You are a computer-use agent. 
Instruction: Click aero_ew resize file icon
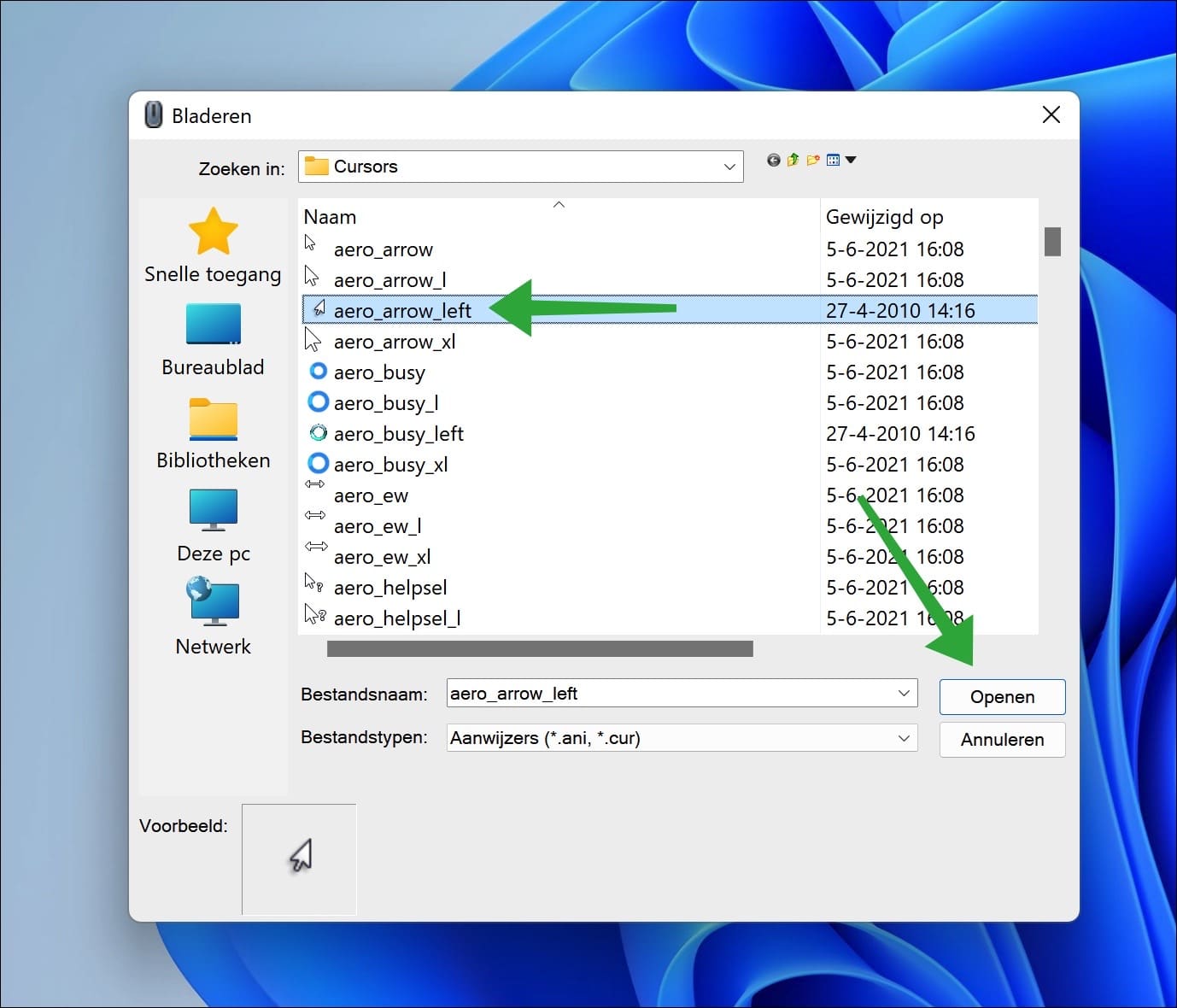click(314, 484)
